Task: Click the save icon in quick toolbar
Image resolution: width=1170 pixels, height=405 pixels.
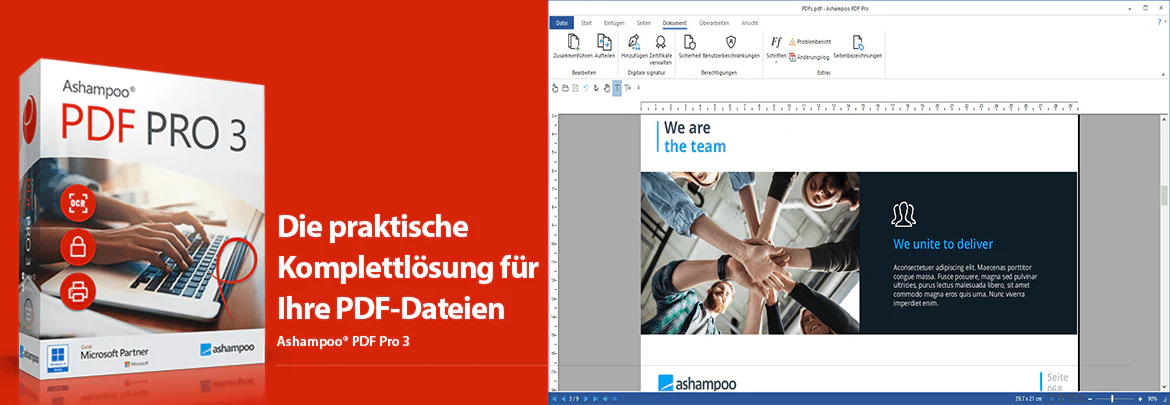Action: point(575,88)
